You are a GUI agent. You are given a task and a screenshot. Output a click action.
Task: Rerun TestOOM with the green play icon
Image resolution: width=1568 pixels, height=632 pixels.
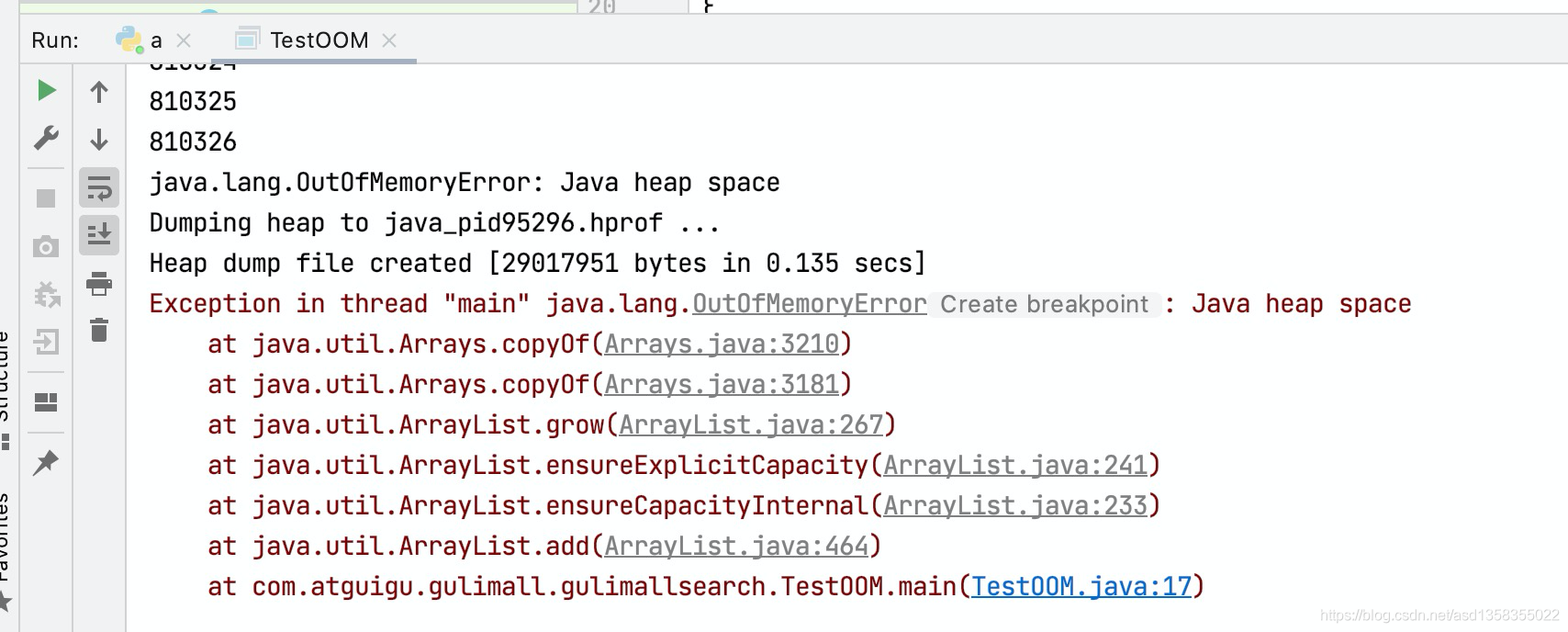click(x=46, y=90)
